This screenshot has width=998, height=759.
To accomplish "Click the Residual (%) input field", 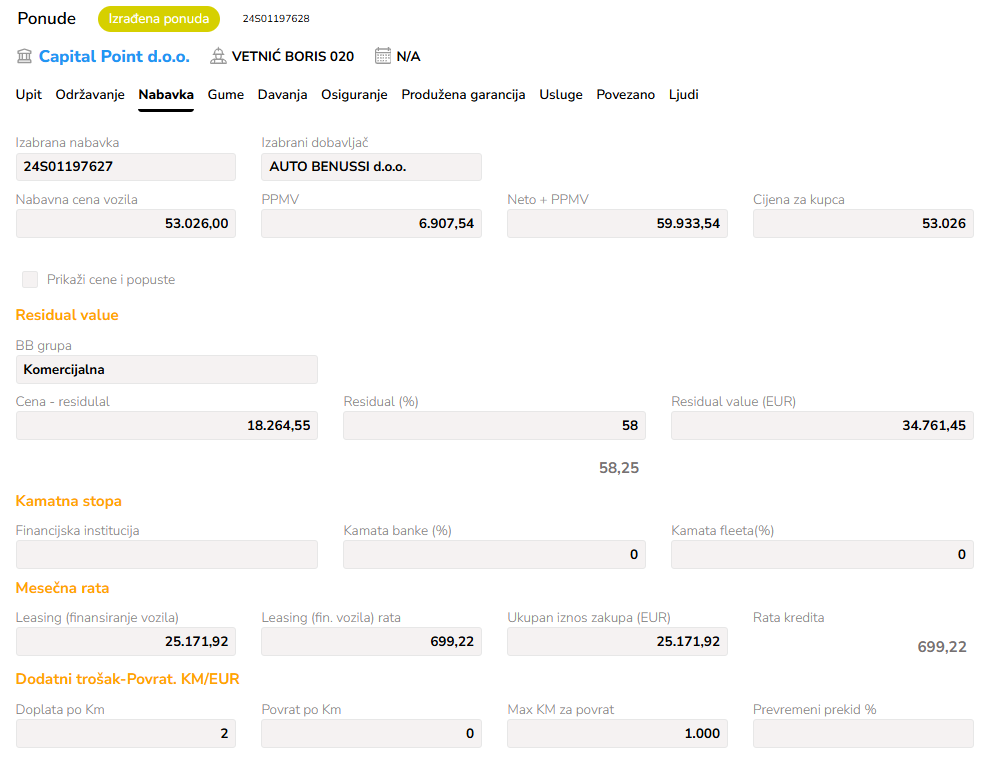I will 494,426.
